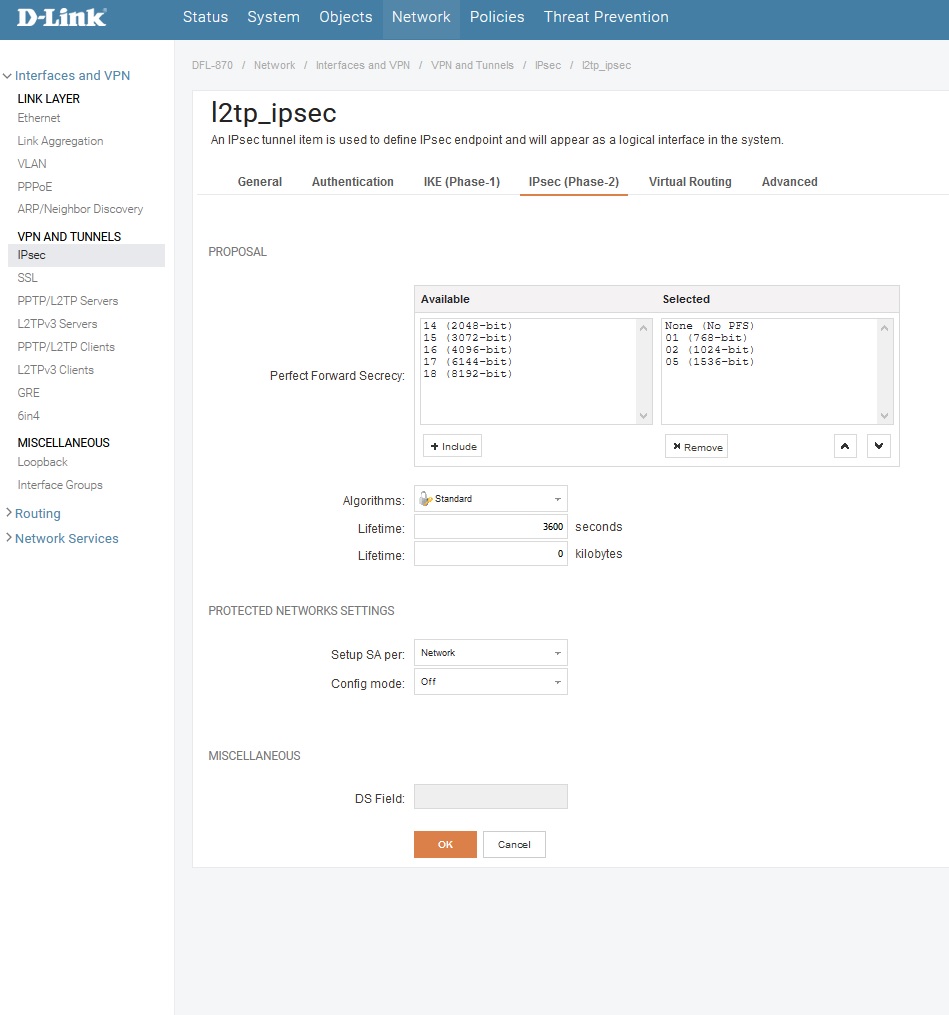Switch to the IKE (Phase-1) tab
Image resolution: width=949 pixels, height=1015 pixels.
pyautogui.click(x=461, y=182)
